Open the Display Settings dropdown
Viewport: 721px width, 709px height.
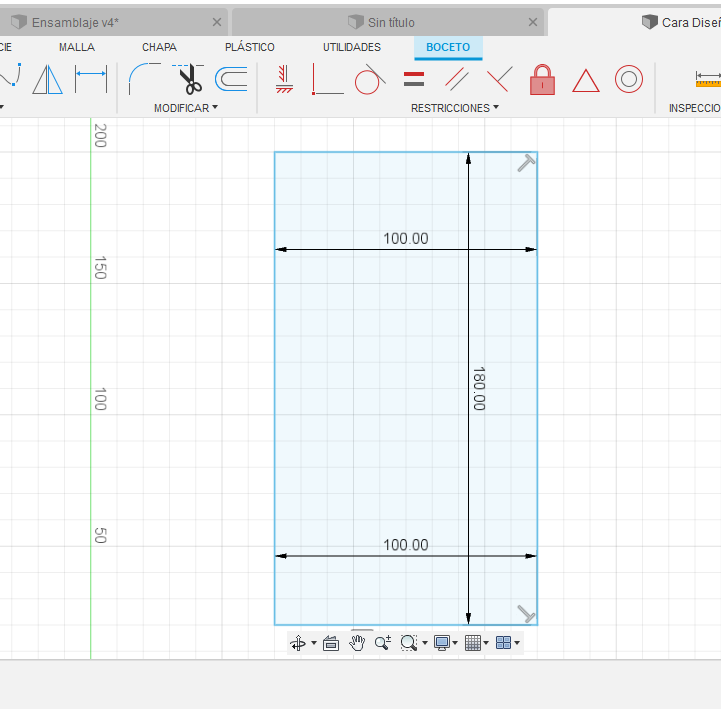[446, 643]
